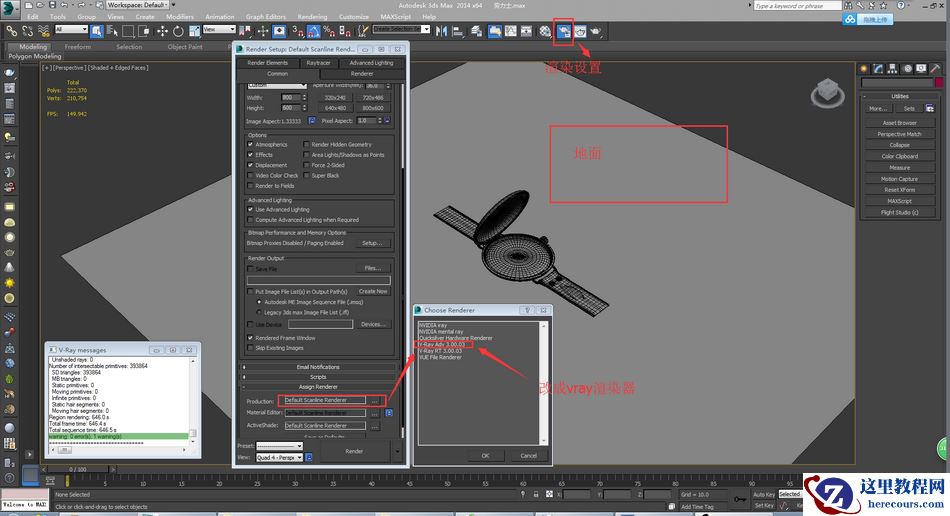
Task: Open the Hierarchy command panel tab
Action: coord(894,68)
